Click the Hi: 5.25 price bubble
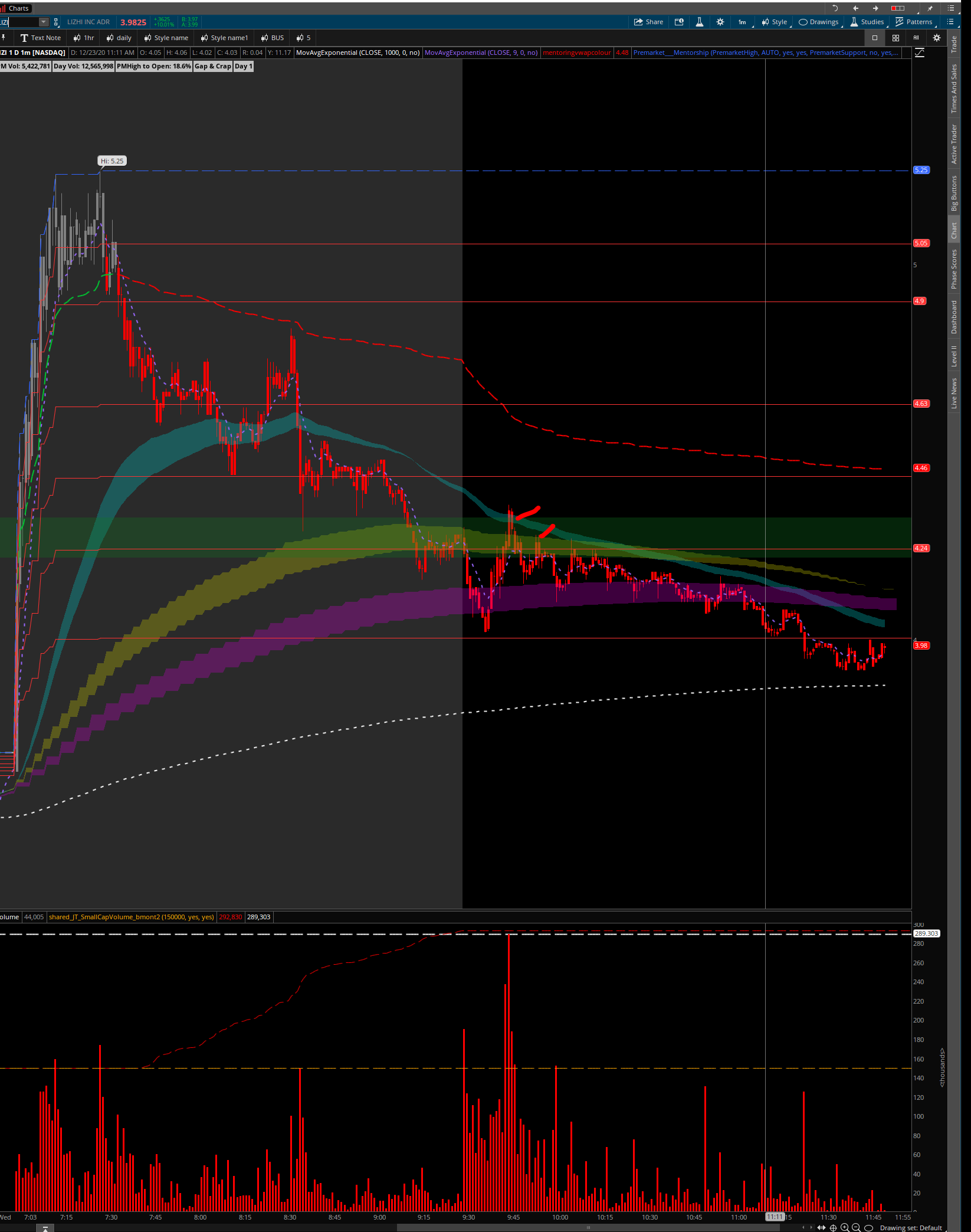The width and height of the screenshot is (971, 1232). coord(112,161)
